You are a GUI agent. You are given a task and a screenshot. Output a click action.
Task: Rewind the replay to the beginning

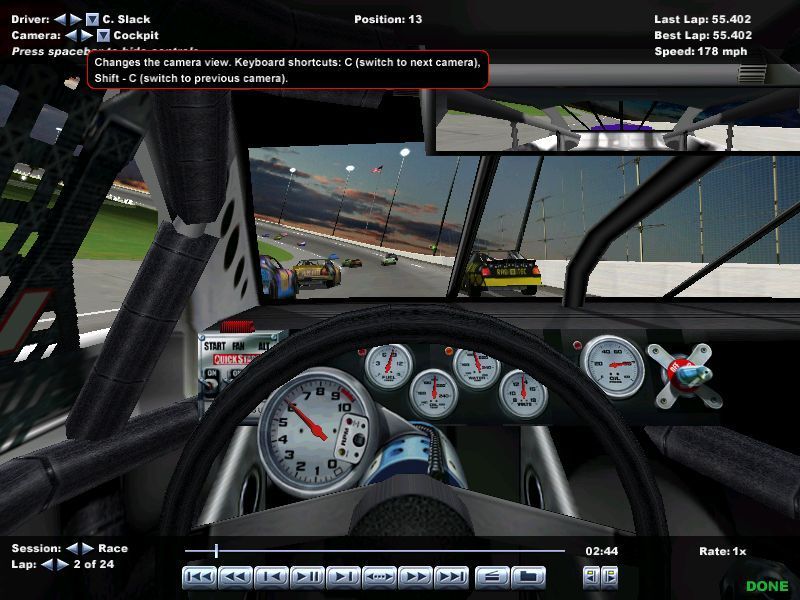pyautogui.click(x=199, y=577)
